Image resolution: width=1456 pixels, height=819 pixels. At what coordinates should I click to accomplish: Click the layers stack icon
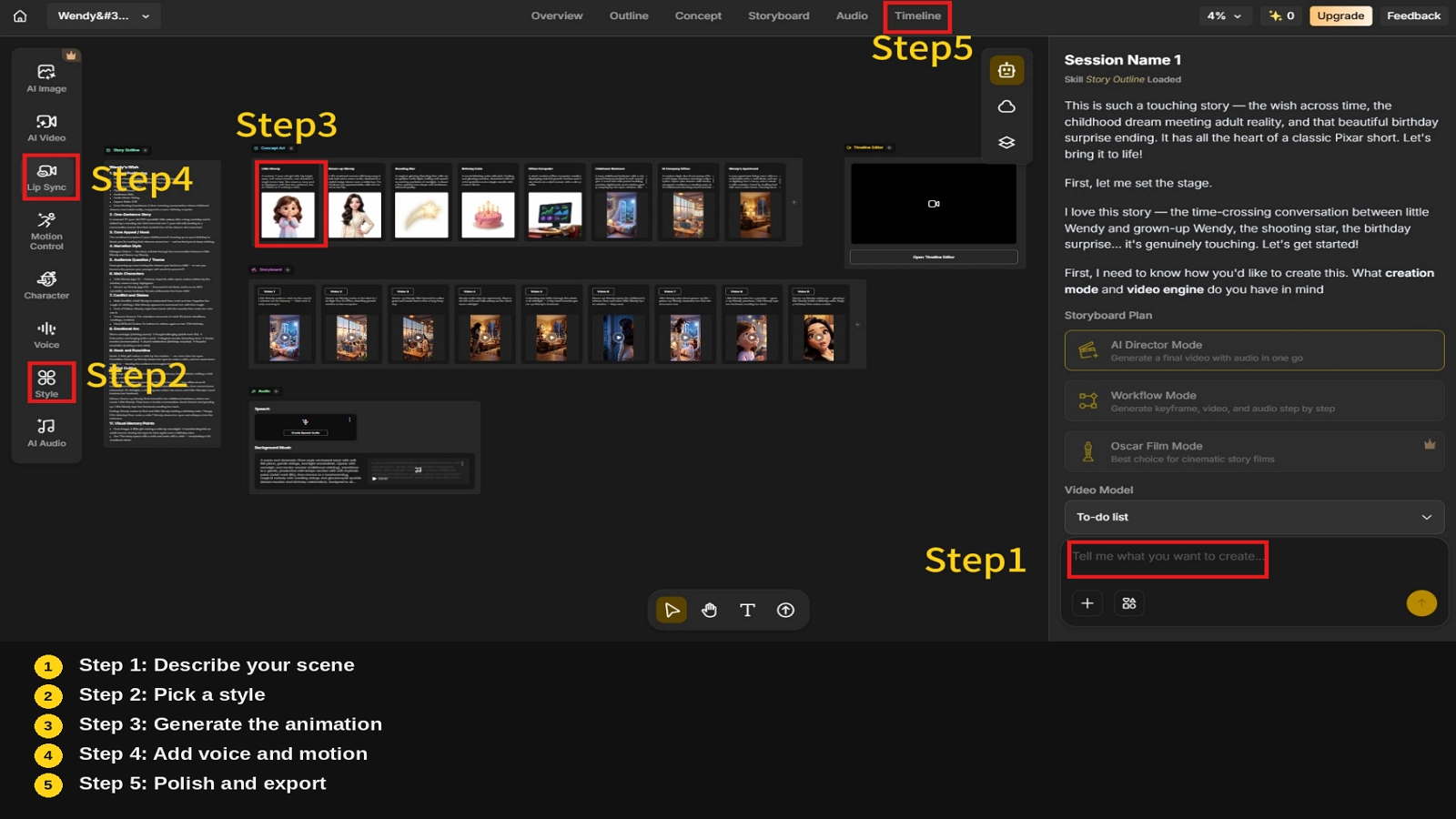tap(1006, 143)
